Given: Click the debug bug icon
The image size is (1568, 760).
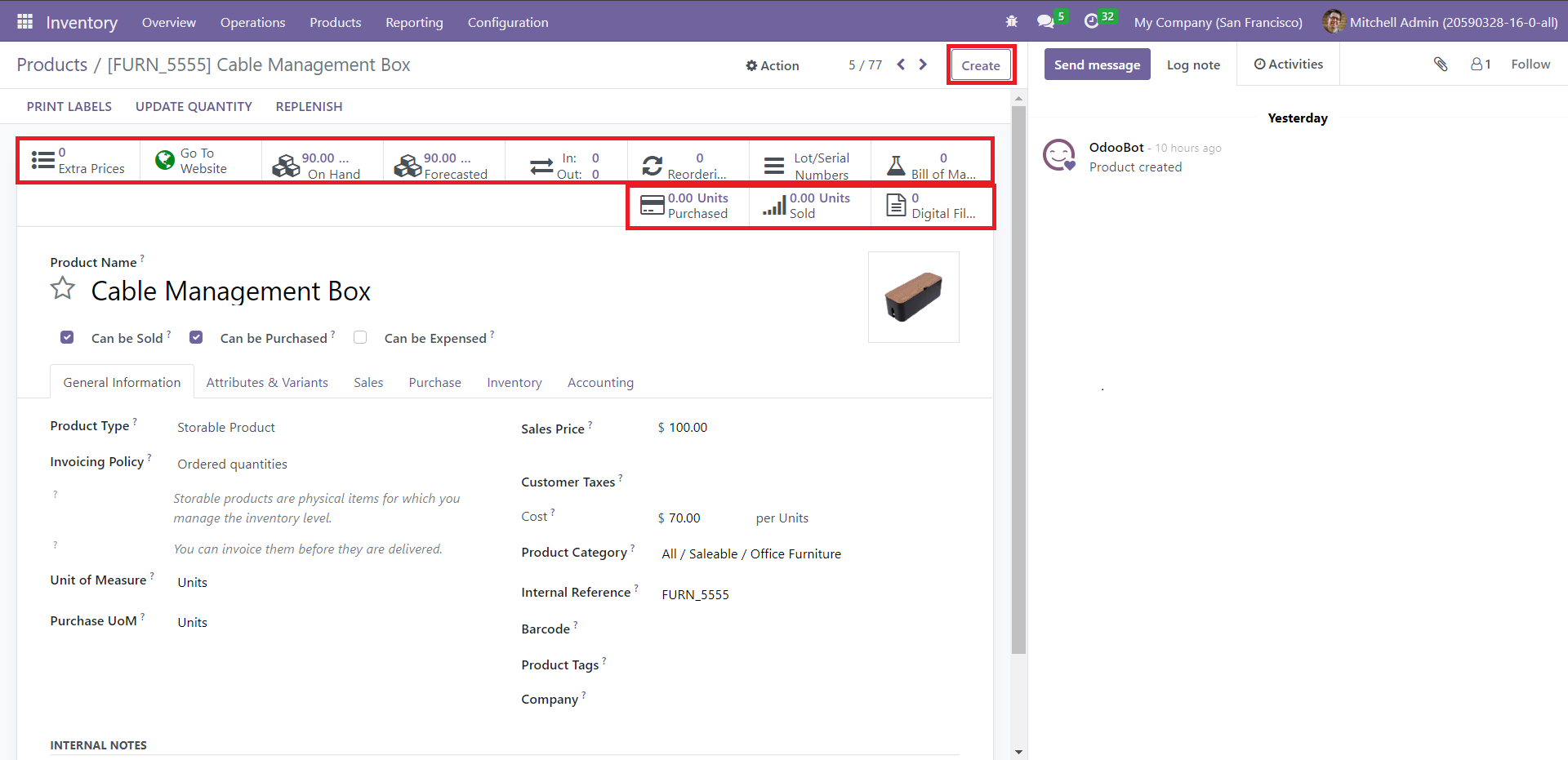Looking at the screenshot, I should pyautogui.click(x=1012, y=22).
